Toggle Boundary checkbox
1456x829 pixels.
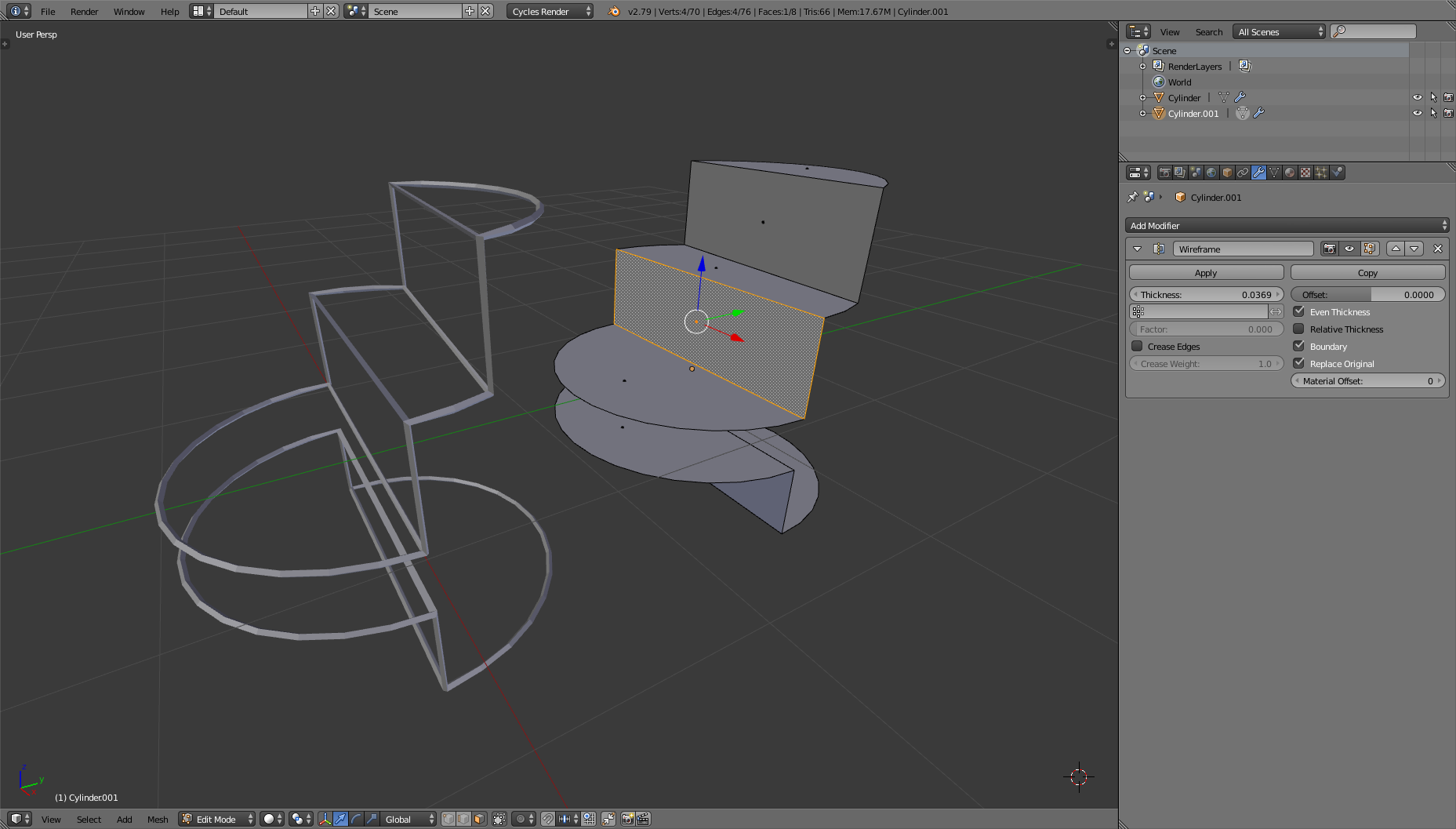(x=1299, y=346)
